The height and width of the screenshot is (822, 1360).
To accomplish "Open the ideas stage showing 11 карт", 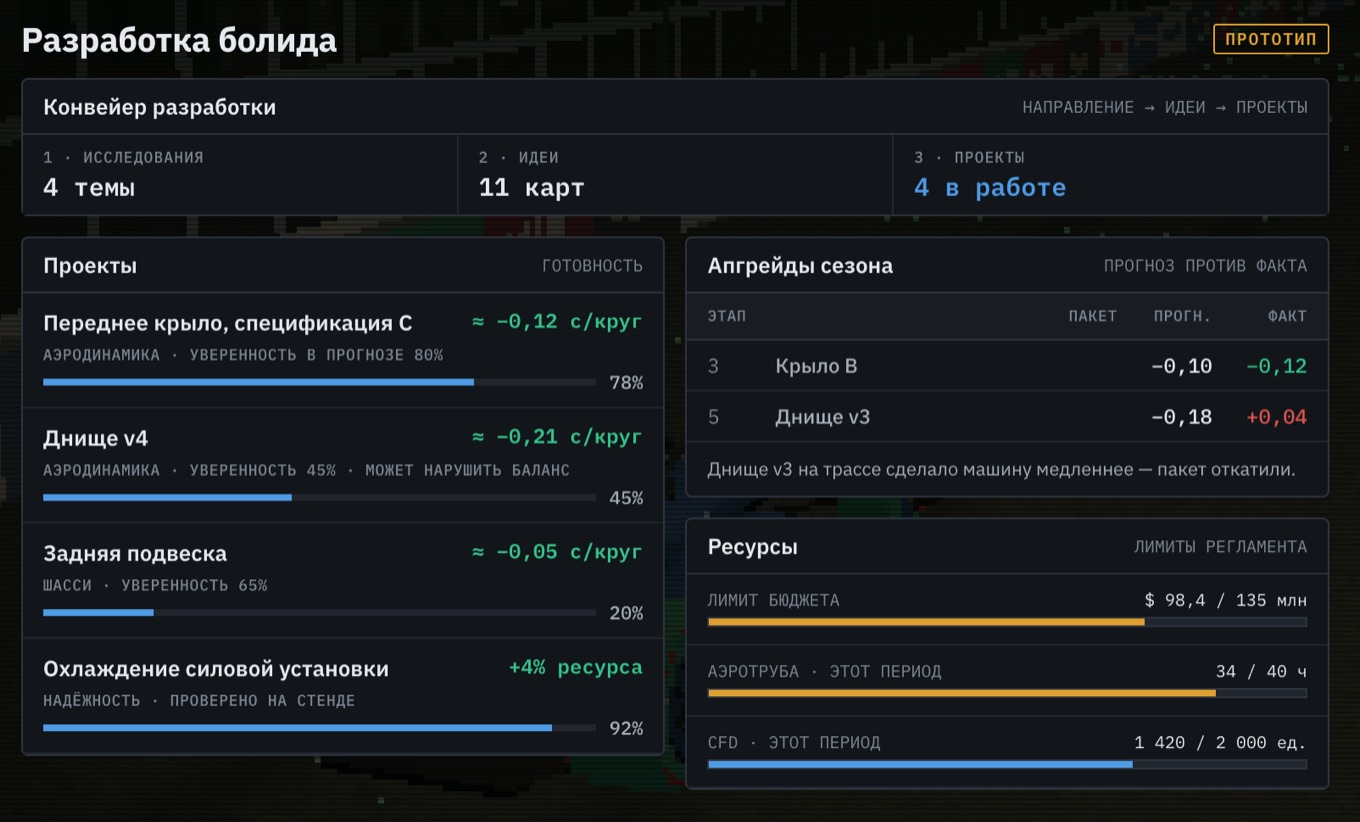I will 675,174.
